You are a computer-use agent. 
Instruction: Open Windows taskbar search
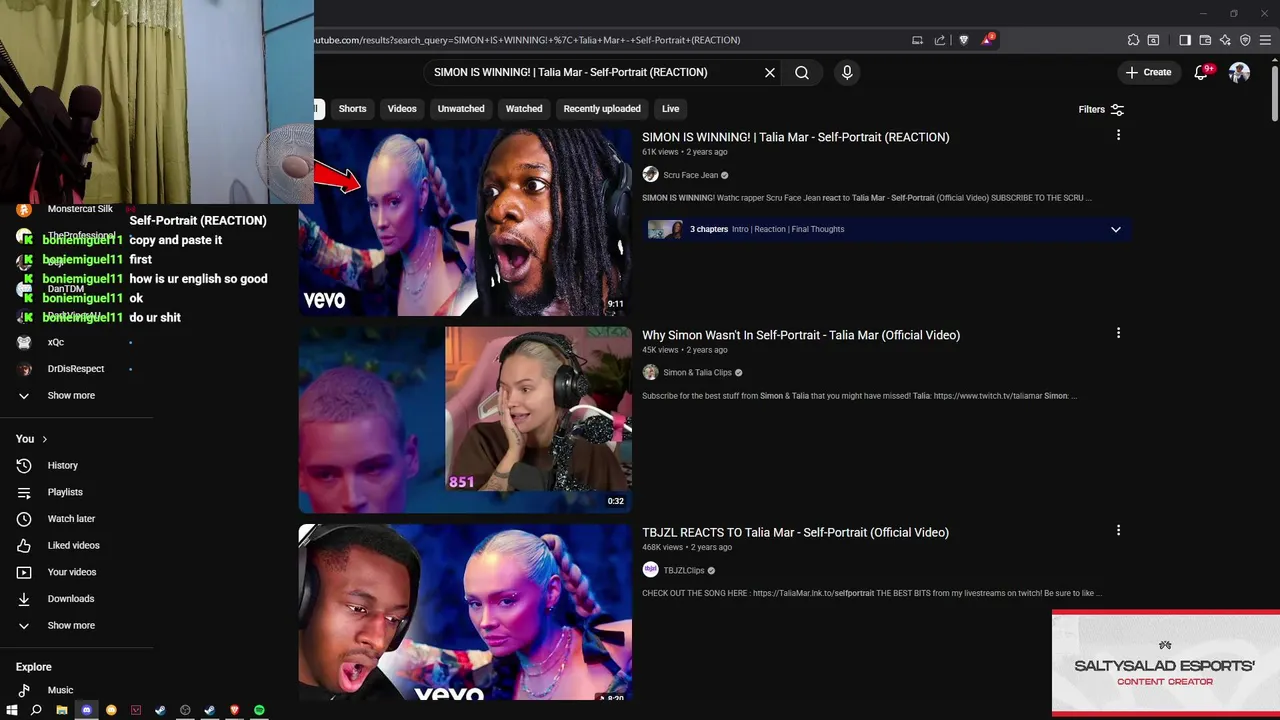point(36,710)
